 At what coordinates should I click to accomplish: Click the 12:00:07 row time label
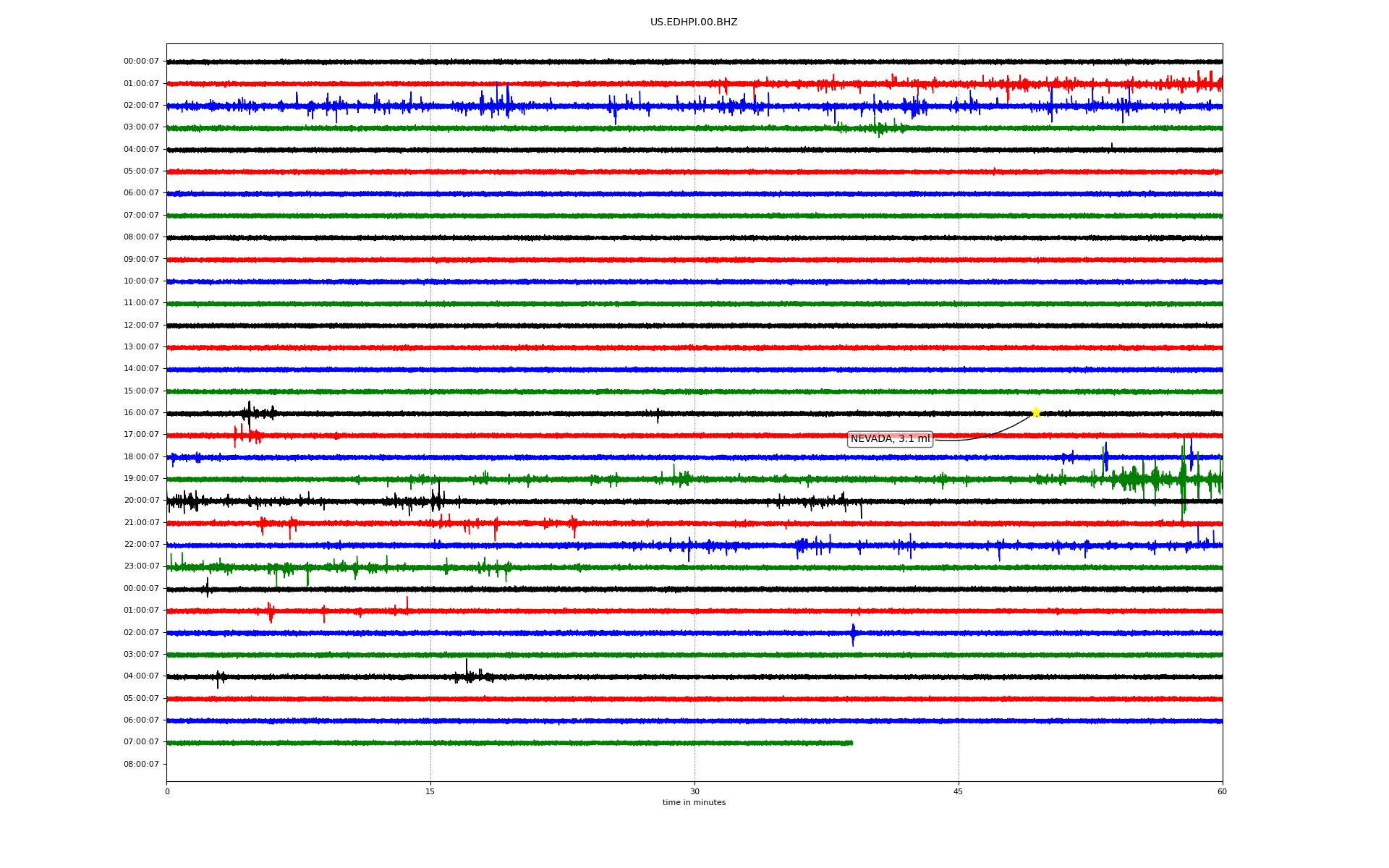click(141, 325)
